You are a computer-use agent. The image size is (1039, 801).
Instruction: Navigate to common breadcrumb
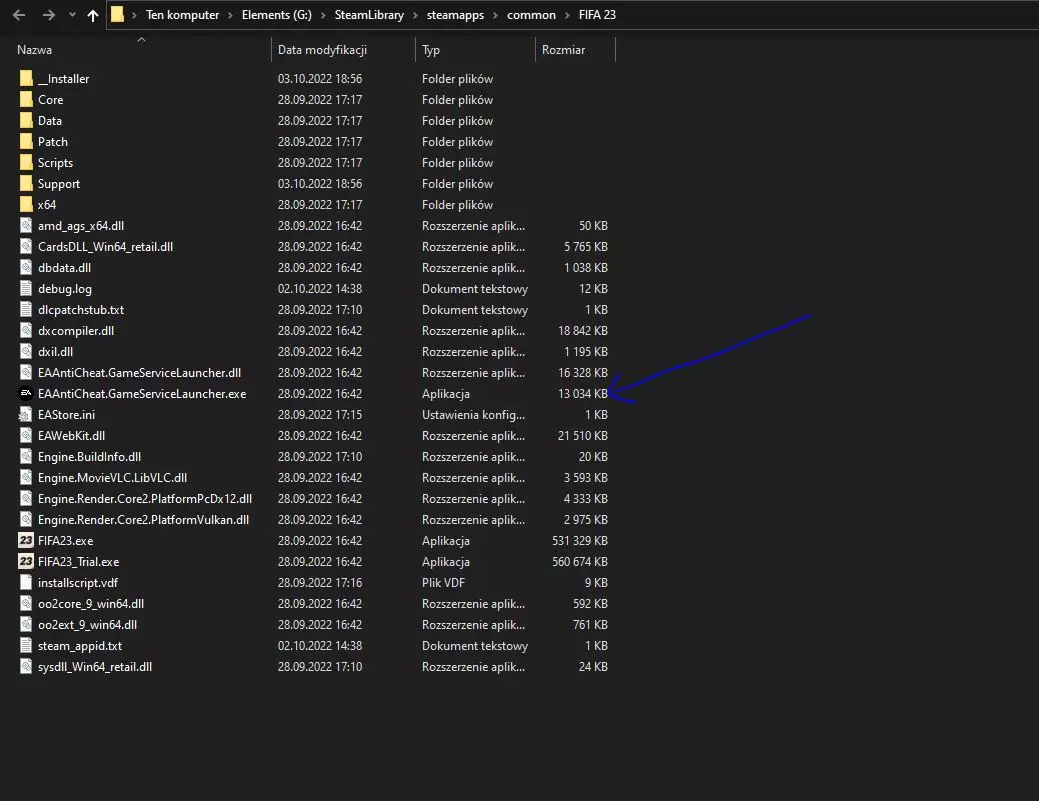[x=531, y=15]
